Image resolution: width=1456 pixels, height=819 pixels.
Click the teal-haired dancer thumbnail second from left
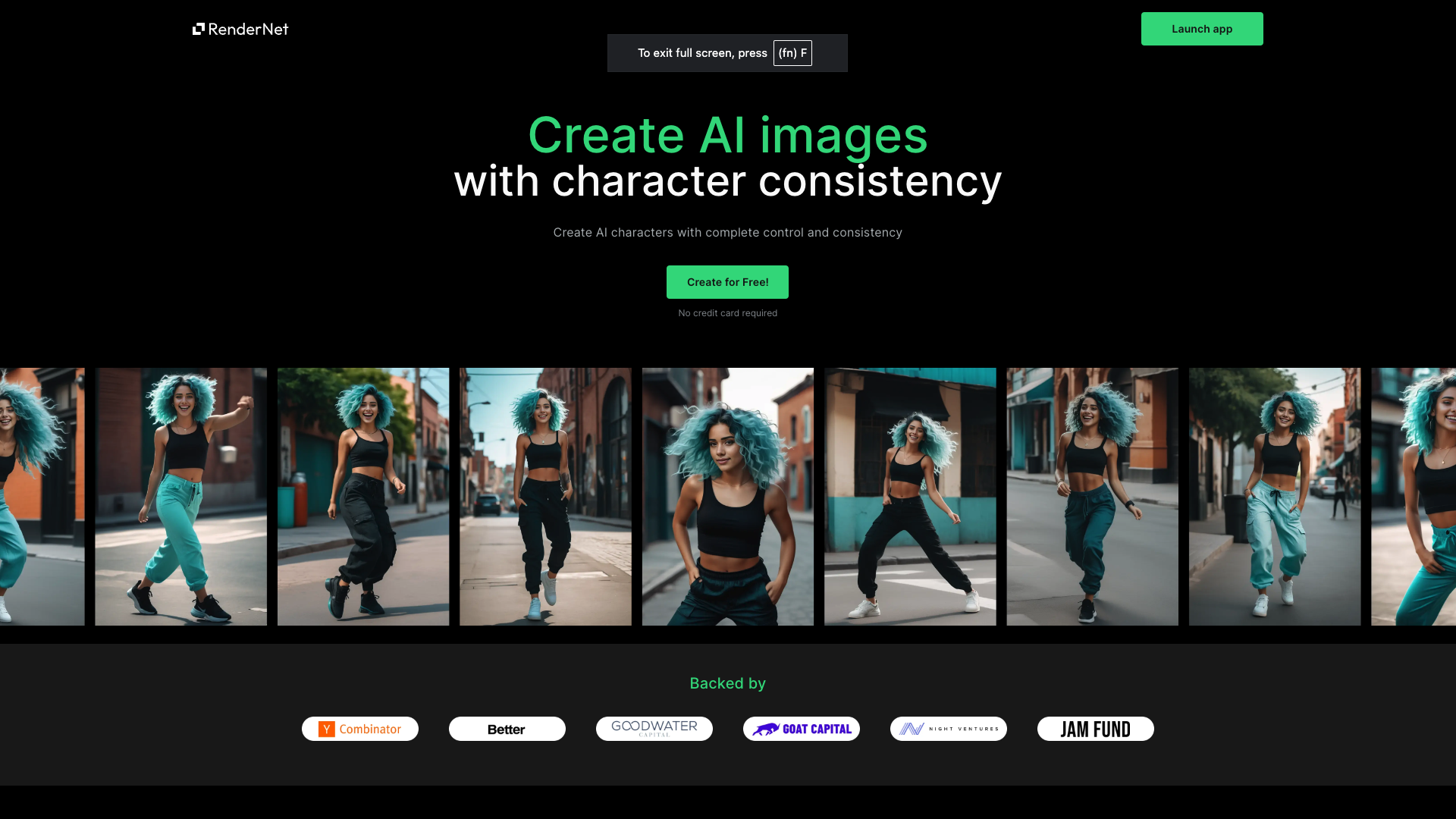tap(181, 497)
